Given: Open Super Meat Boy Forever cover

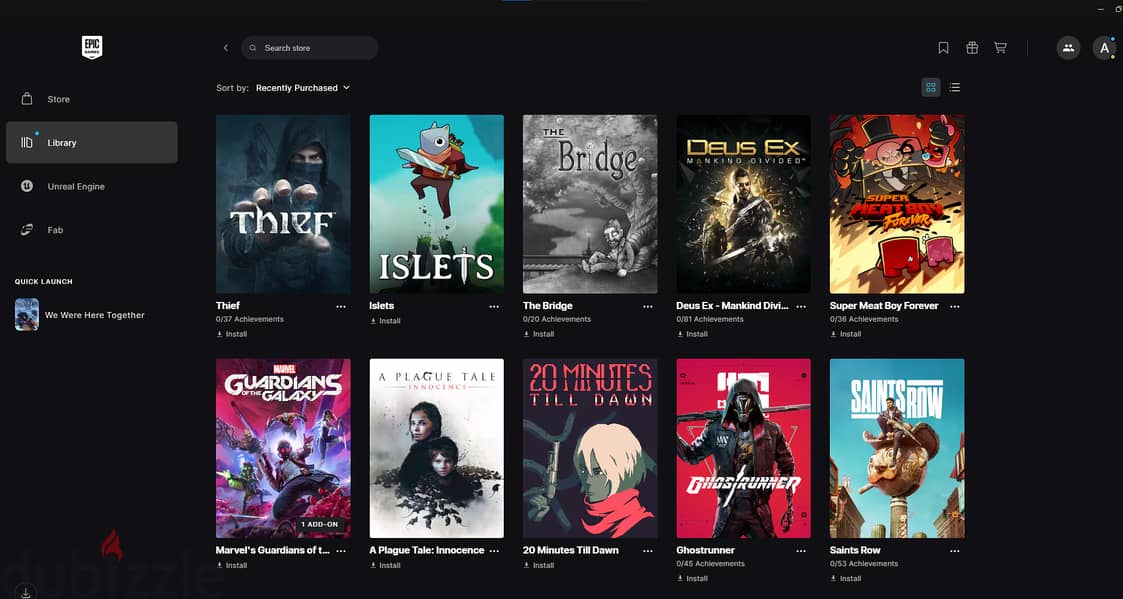Looking at the screenshot, I should pyautogui.click(x=897, y=204).
